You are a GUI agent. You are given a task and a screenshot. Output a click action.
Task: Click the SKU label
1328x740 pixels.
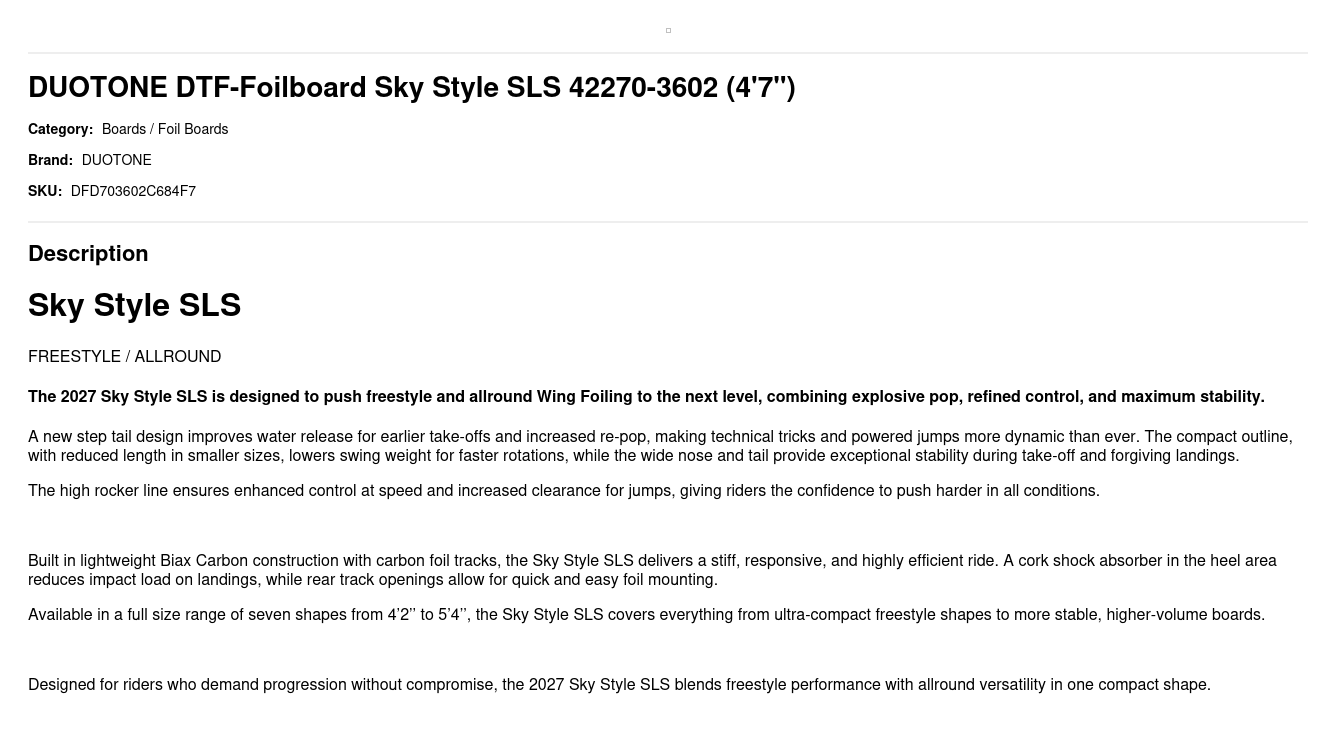(x=45, y=191)
